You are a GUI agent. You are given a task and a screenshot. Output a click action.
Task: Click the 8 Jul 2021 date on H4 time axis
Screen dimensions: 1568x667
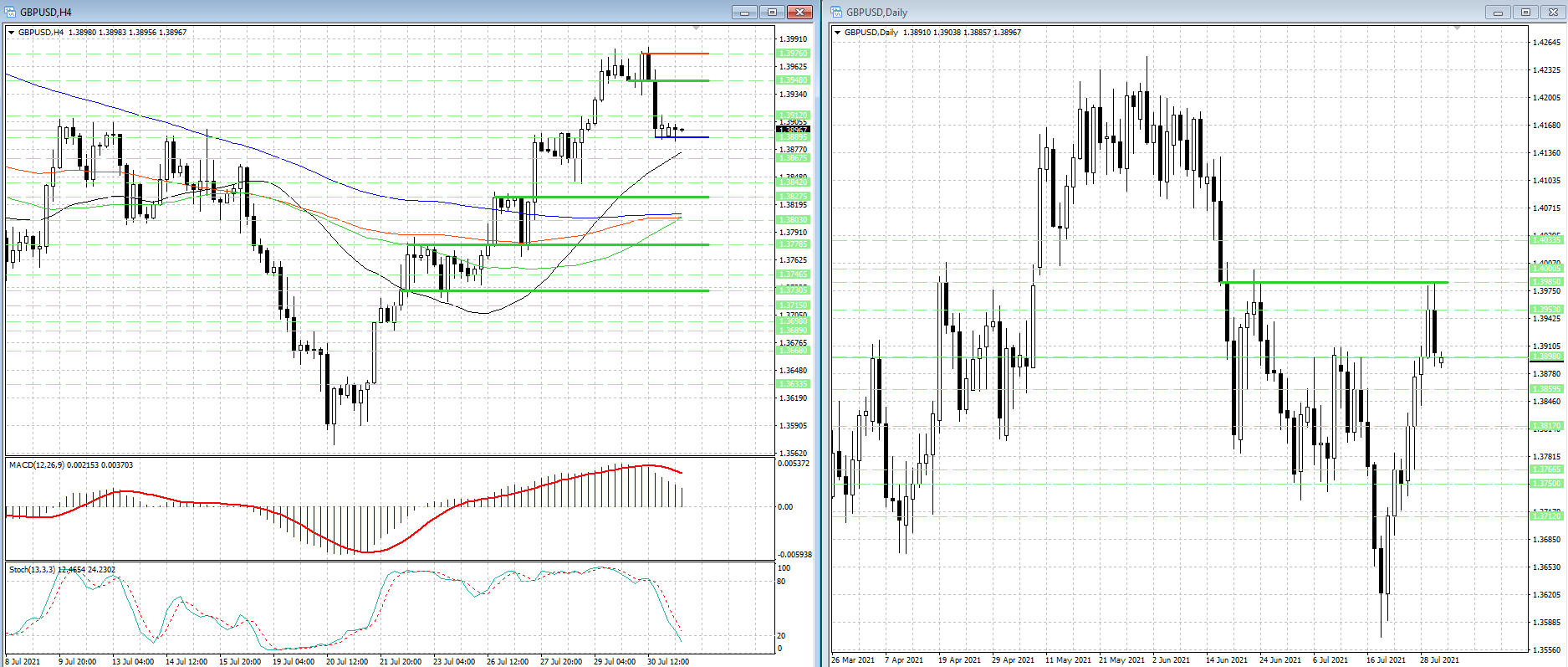23,661
